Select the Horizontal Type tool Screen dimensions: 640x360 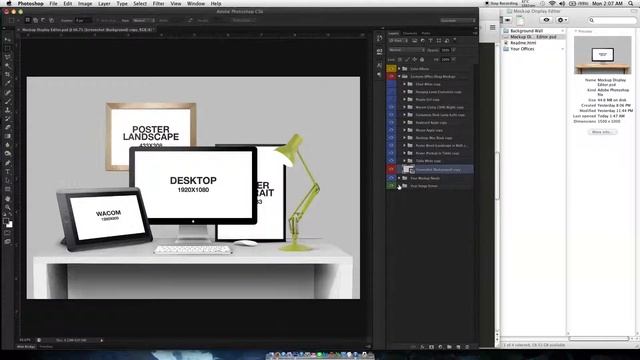[8, 171]
